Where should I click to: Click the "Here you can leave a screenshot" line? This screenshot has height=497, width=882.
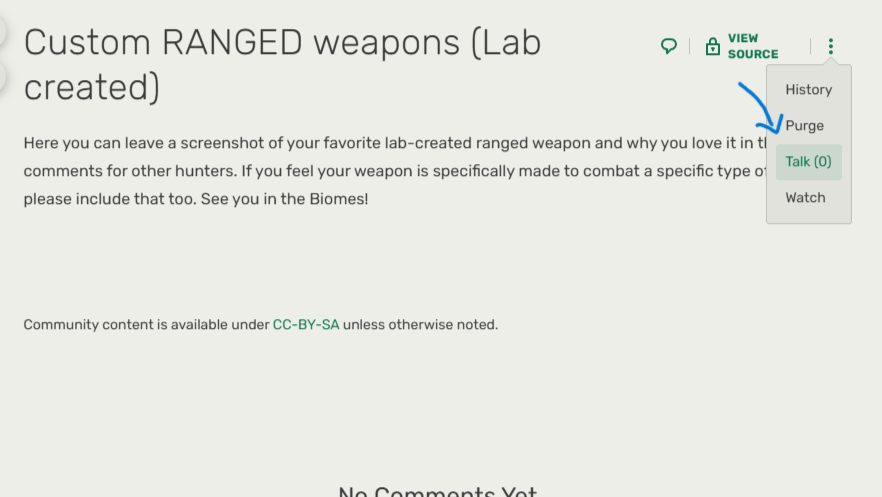tap(150, 143)
